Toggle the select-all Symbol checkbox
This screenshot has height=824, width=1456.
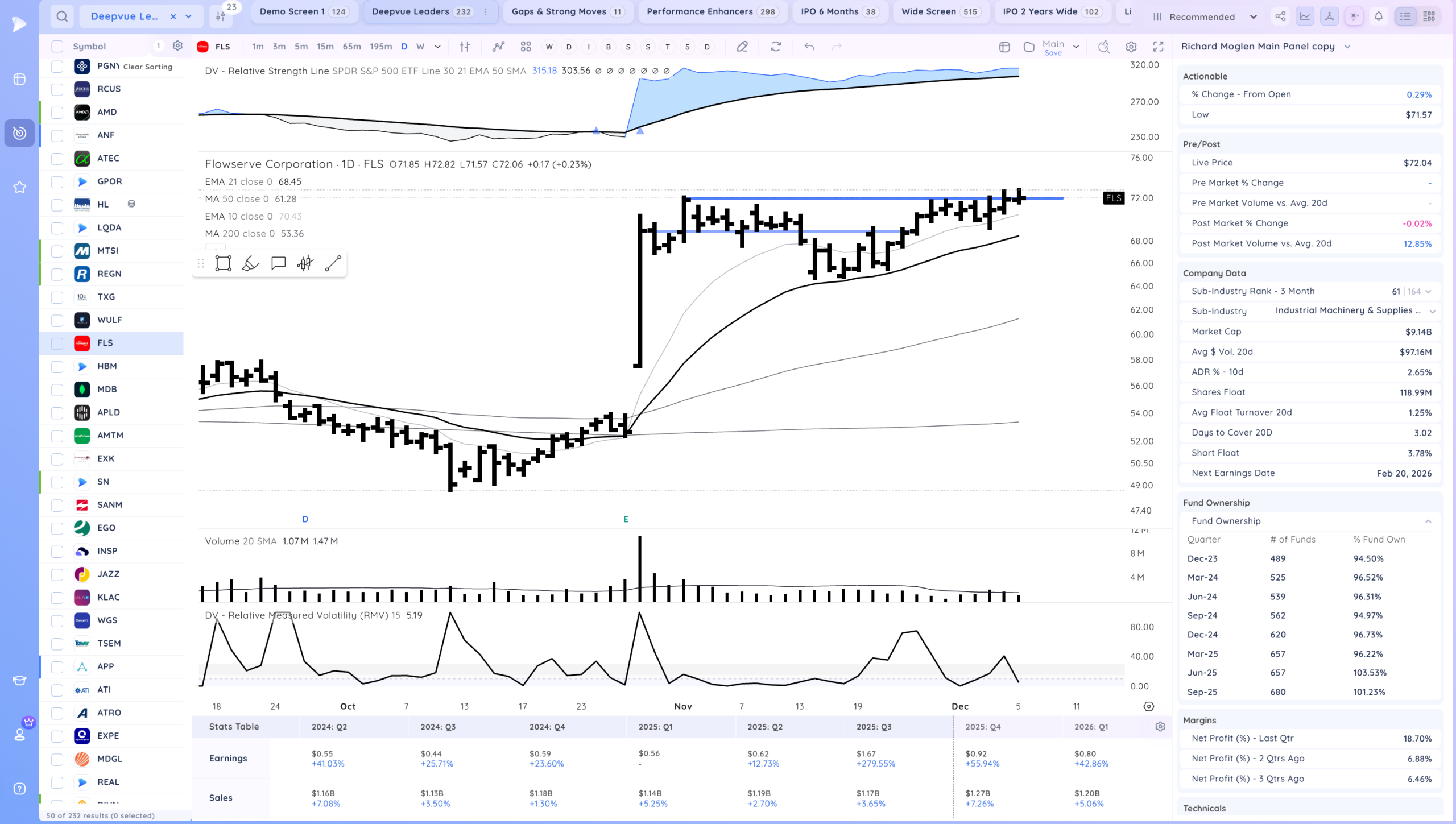click(x=57, y=47)
